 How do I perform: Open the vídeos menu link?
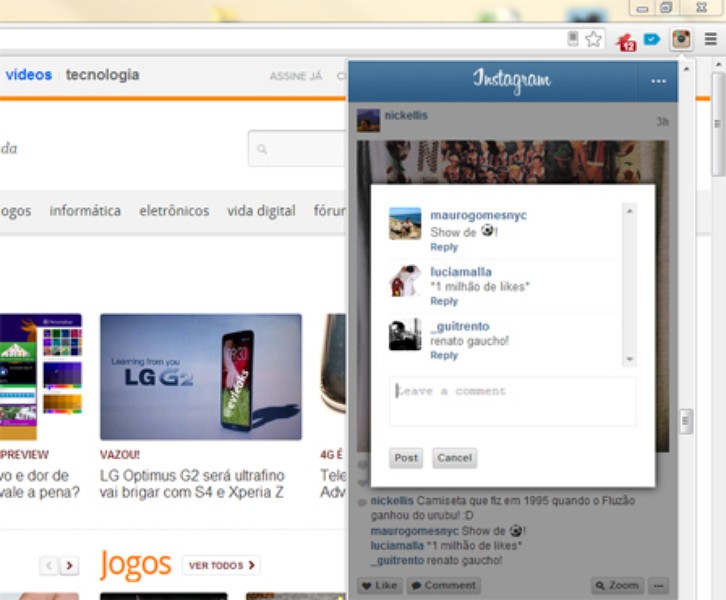(x=29, y=75)
